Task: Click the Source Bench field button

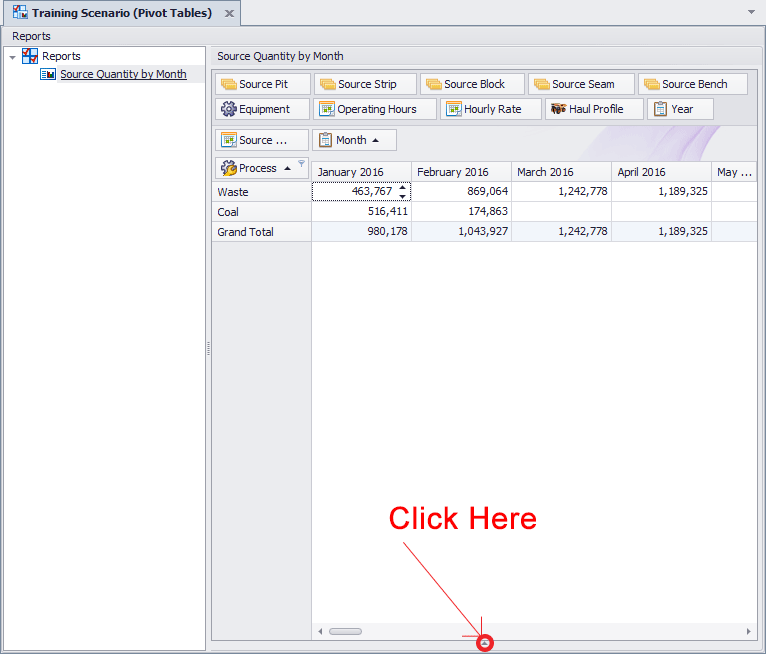Action: pos(693,84)
